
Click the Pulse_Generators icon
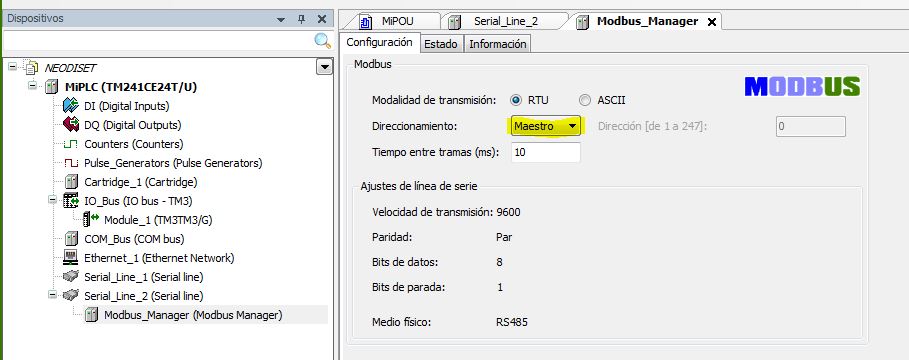(x=71, y=163)
